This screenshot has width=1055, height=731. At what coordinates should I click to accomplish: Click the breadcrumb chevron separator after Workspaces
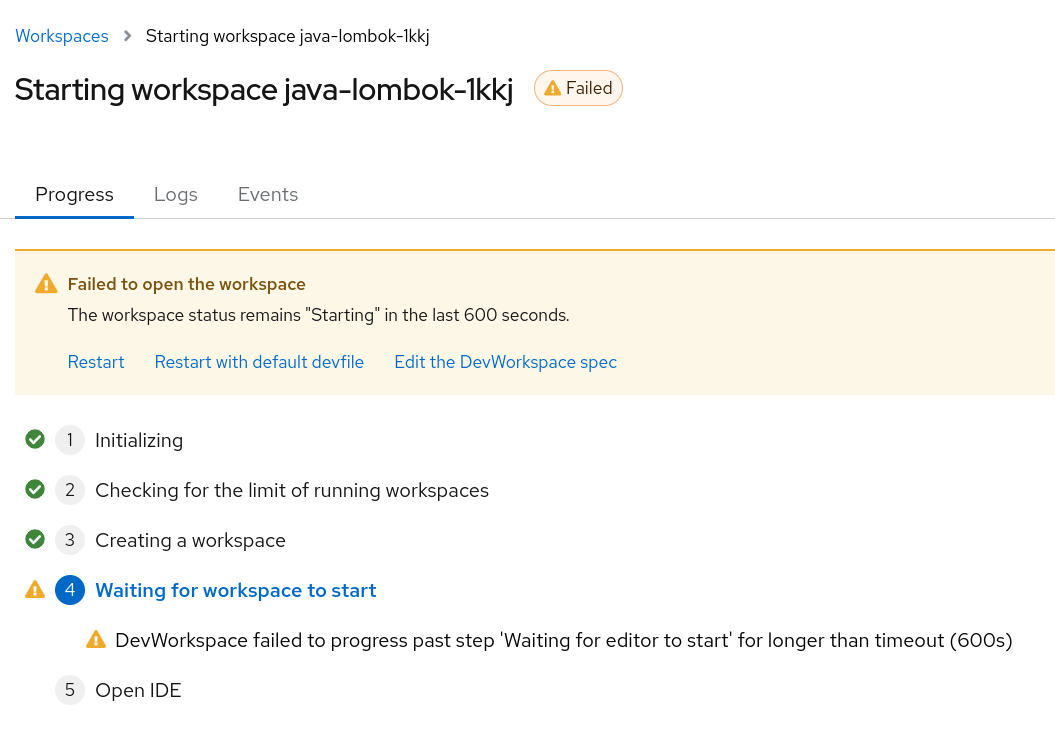(x=127, y=36)
